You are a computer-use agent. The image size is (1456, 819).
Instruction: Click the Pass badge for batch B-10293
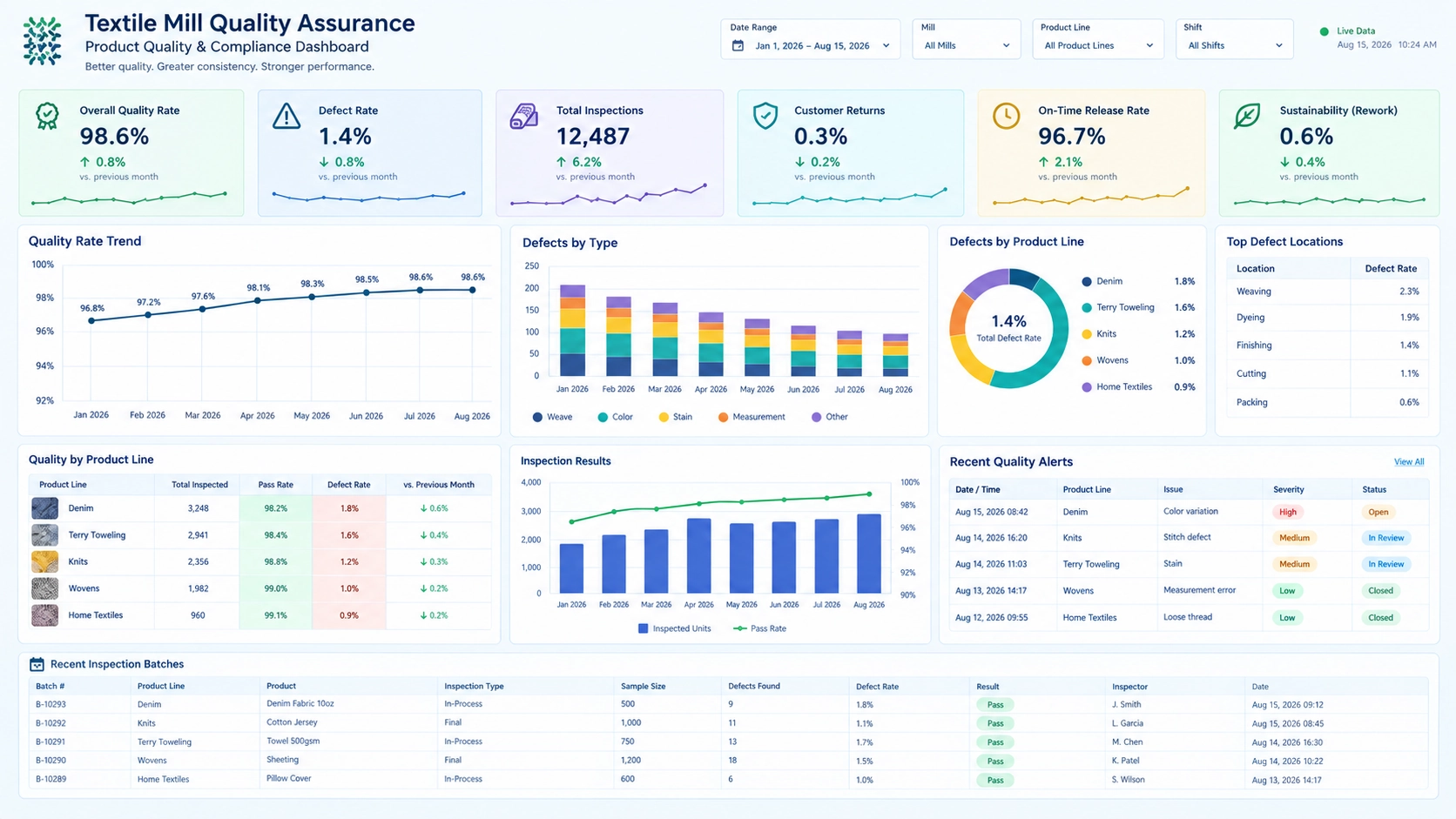coord(995,705)
